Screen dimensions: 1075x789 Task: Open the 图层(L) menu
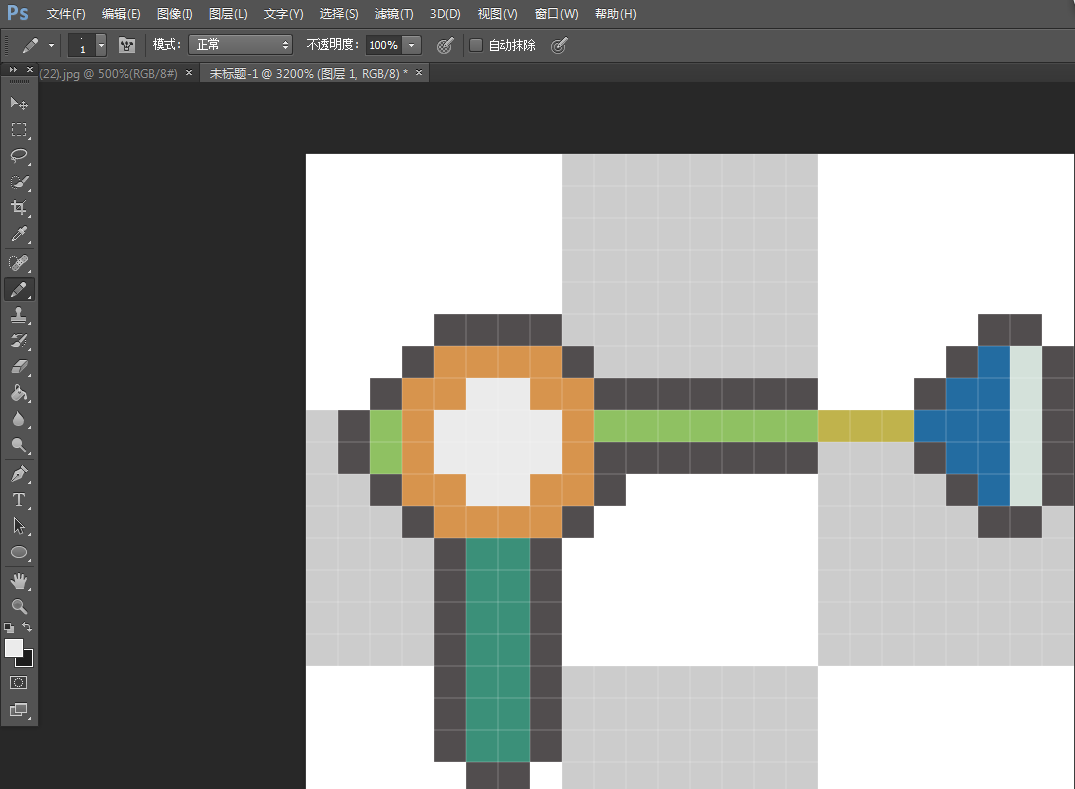[x=228, y=14]
